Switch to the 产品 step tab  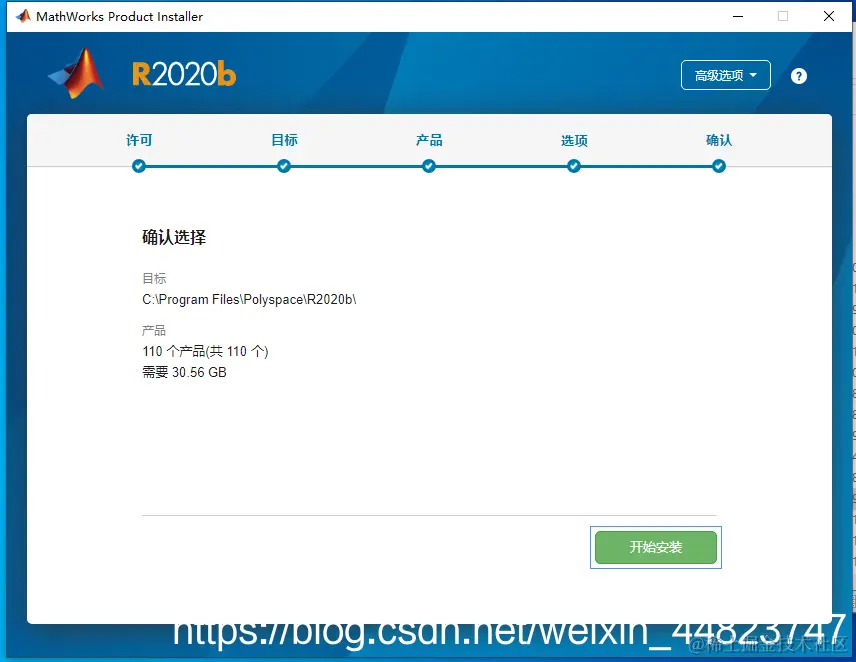pos(429,140)
